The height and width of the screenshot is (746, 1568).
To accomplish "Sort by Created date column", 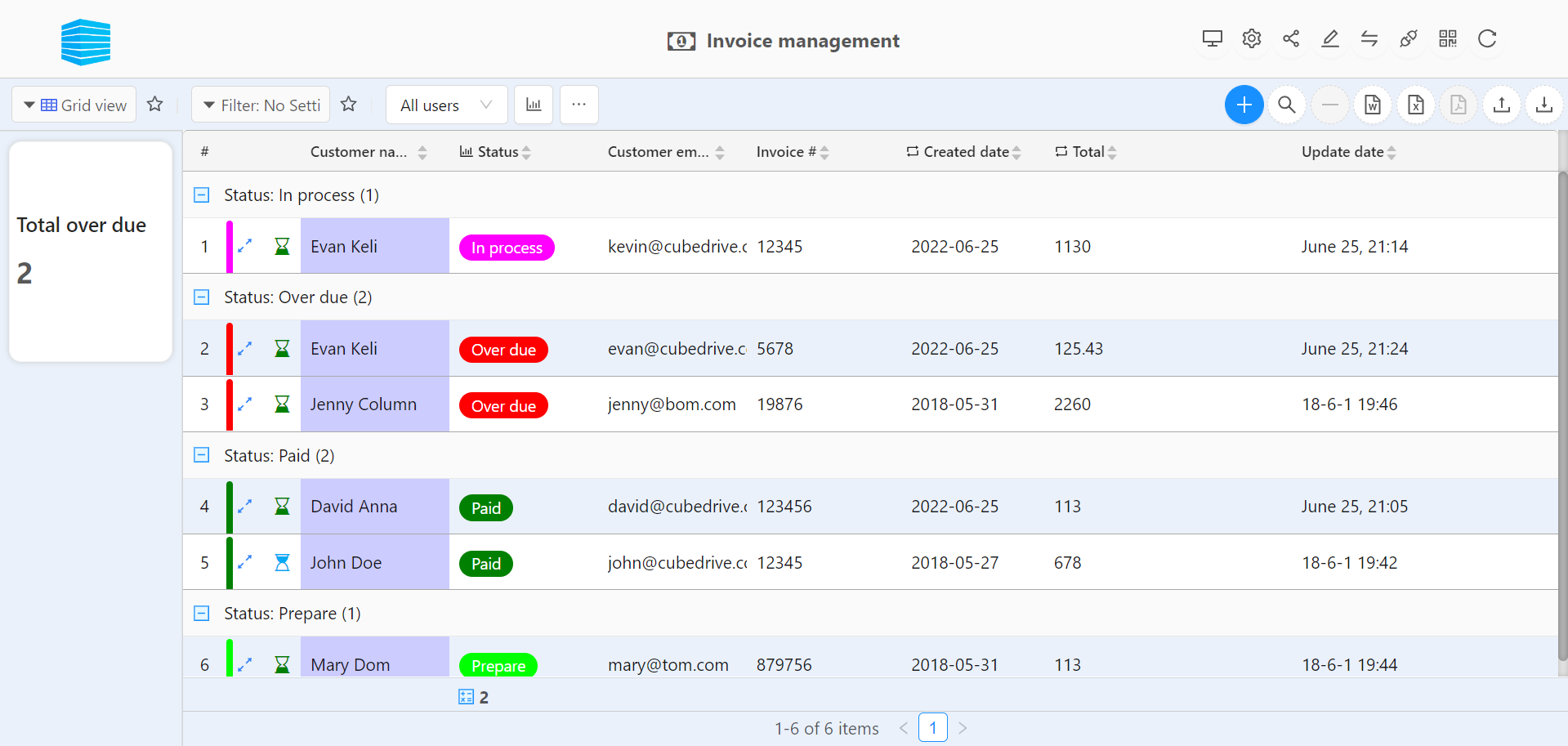I will point(1016,152).
